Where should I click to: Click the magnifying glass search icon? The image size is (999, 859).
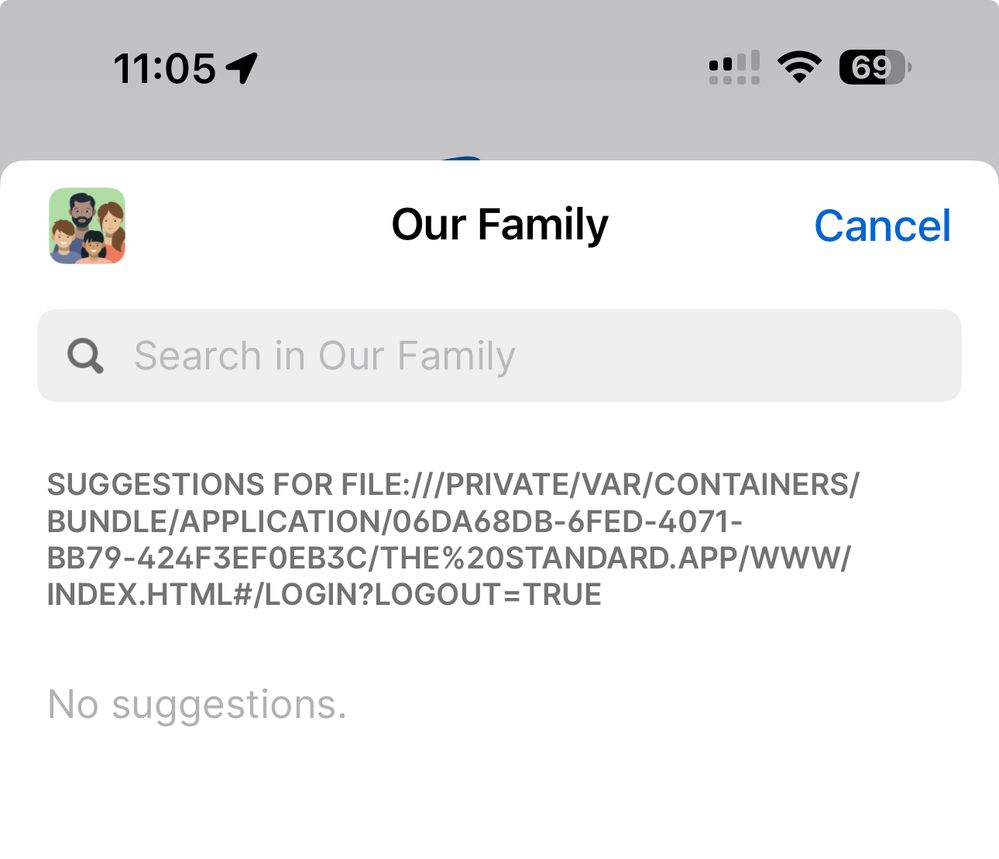point(86,355)
